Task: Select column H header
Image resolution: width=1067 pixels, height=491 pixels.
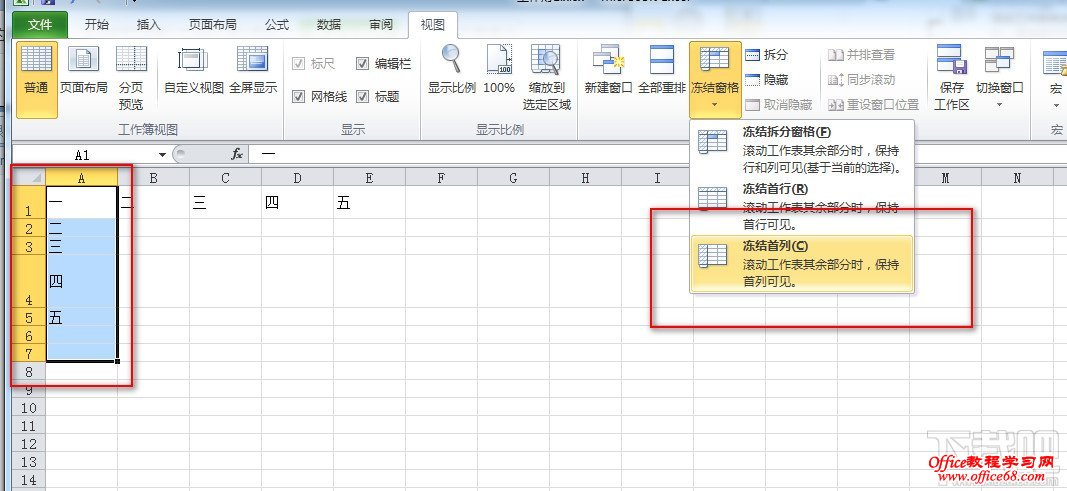Action: click(x=585, y=178)
